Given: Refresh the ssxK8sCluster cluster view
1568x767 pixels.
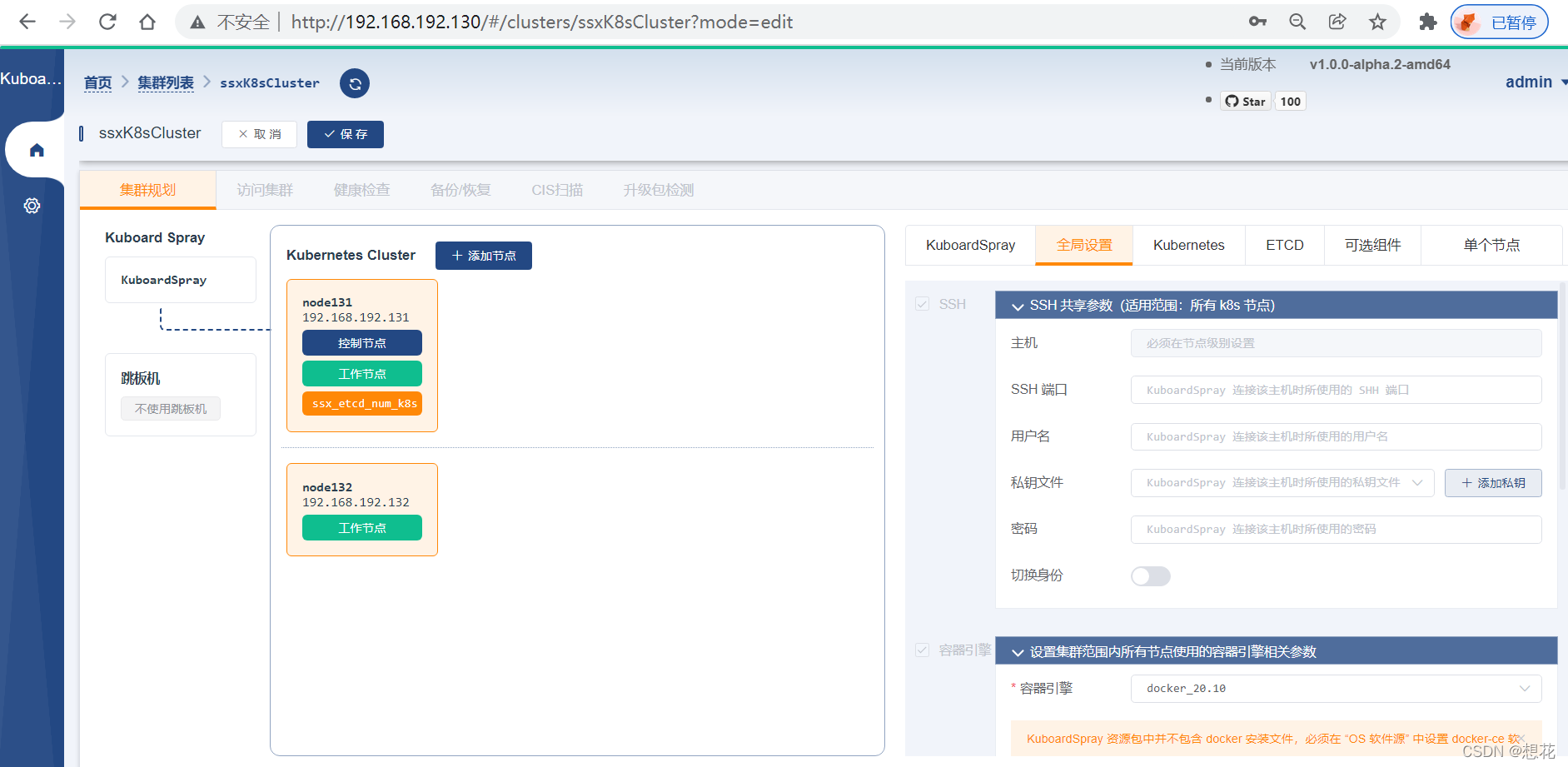Looking at the screenshot, I should [355, 83].
